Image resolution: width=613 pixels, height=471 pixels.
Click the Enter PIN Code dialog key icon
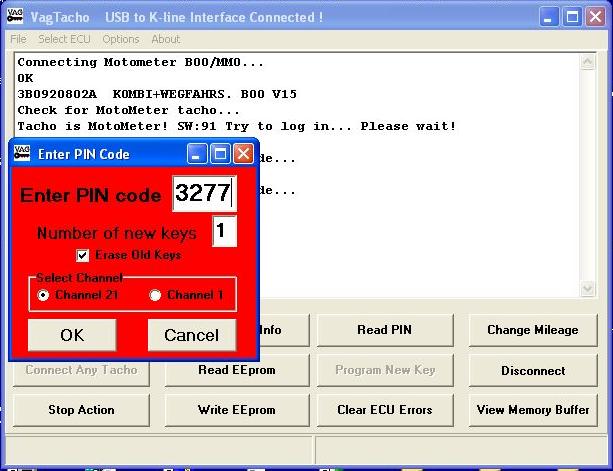pyautogui.click(x=22, y=153)
